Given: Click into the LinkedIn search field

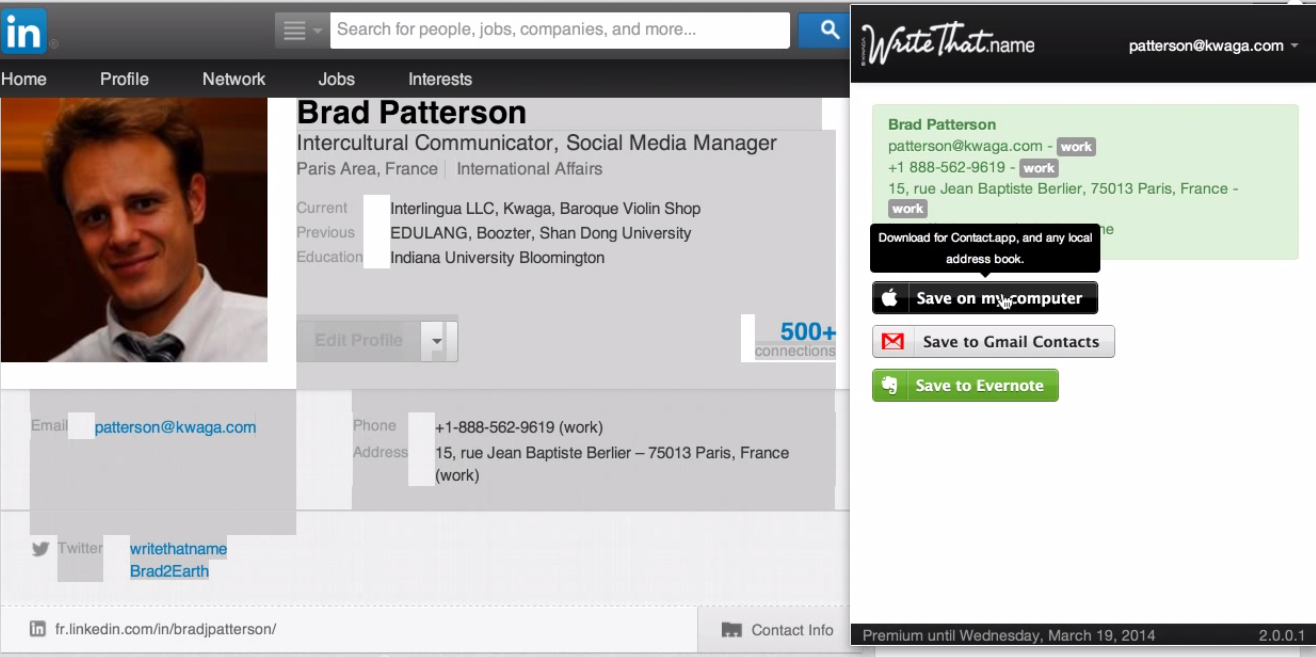Looking at the screenshot, I should point(560,30).
